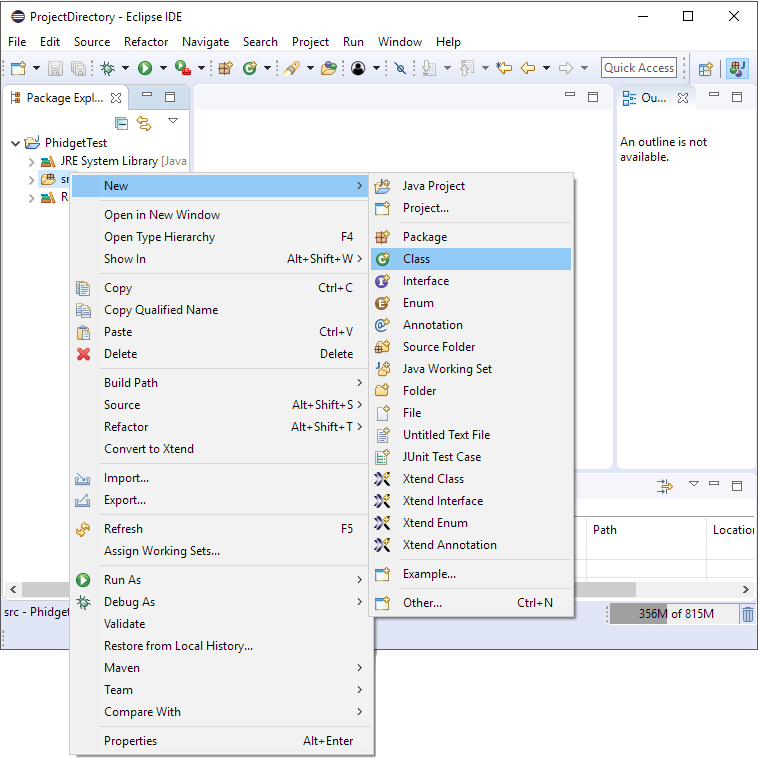758x758 pixels.
Task: Click the Forward navigation arrow icon
Action: click(x=566, y=68)
